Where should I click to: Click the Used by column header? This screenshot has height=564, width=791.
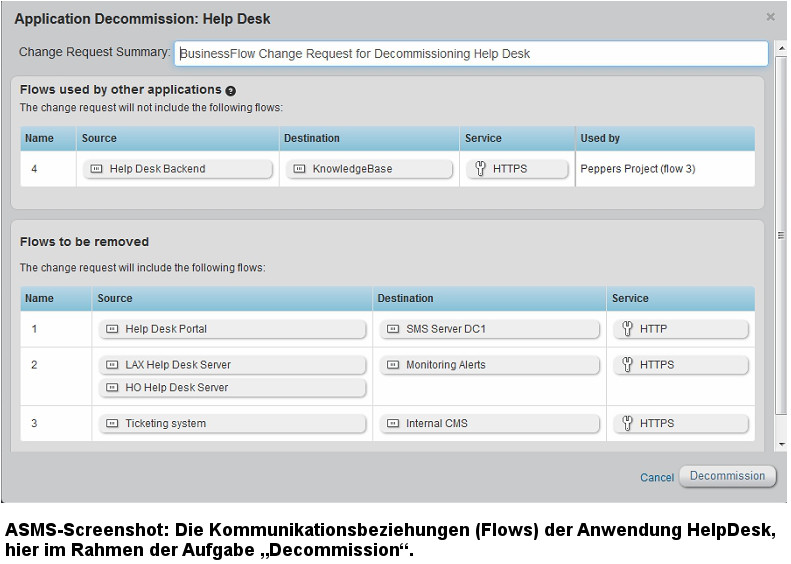(x=600, y=138)
